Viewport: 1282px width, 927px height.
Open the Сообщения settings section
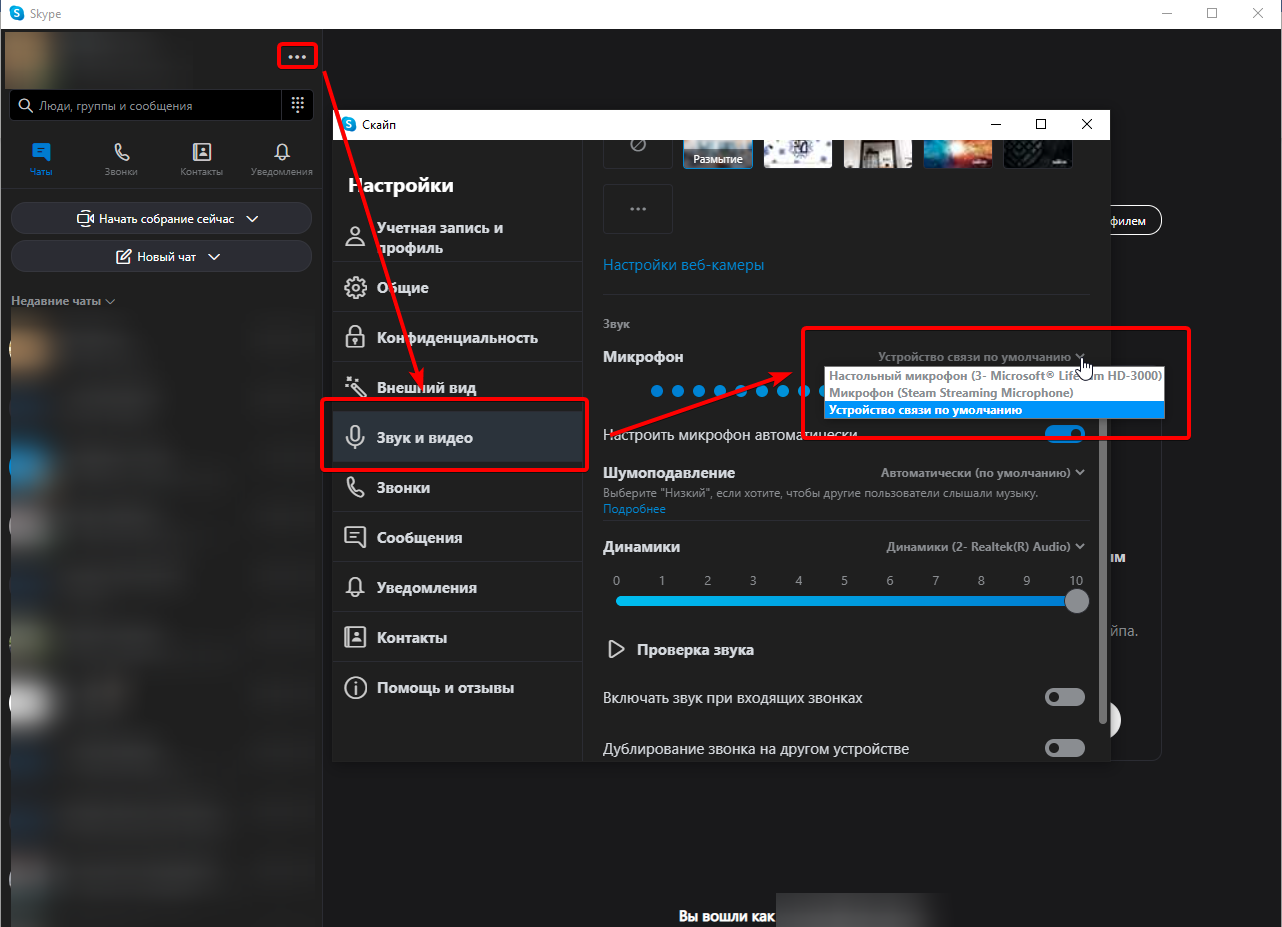click(457, 538)
